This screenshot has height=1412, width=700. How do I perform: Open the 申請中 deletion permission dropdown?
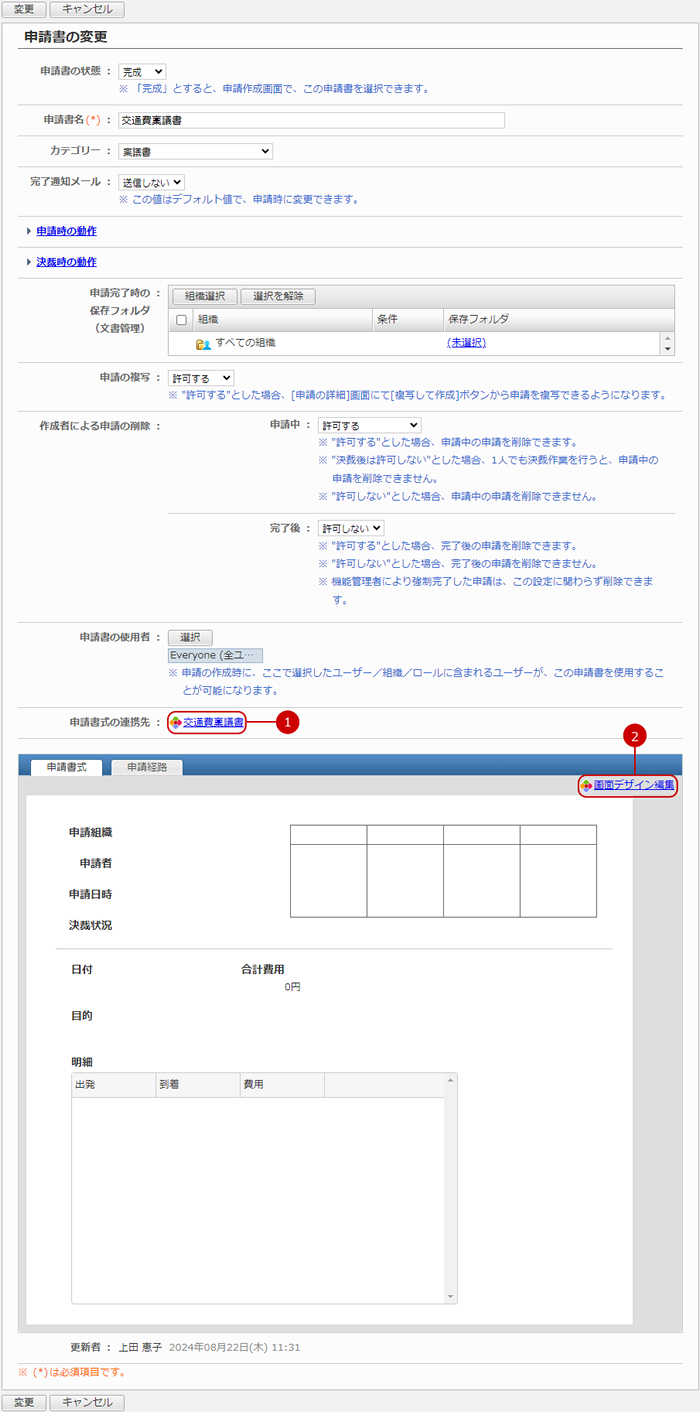pos(369,425)
